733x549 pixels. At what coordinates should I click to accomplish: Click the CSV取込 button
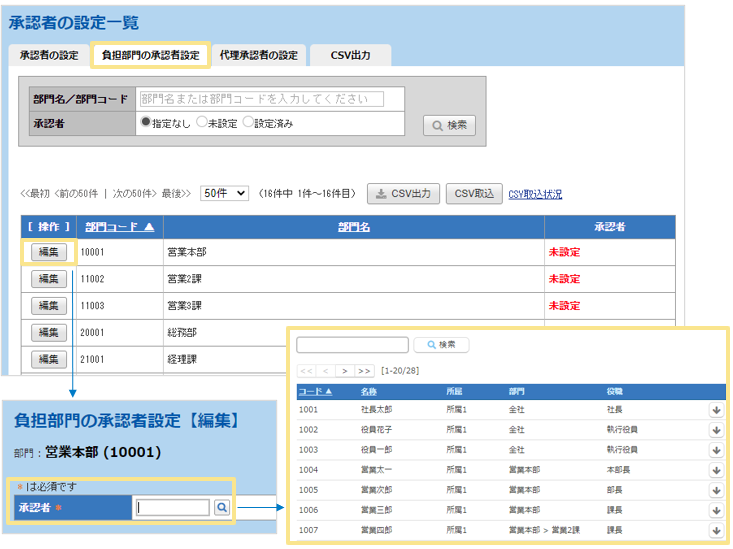click(474, 194)
